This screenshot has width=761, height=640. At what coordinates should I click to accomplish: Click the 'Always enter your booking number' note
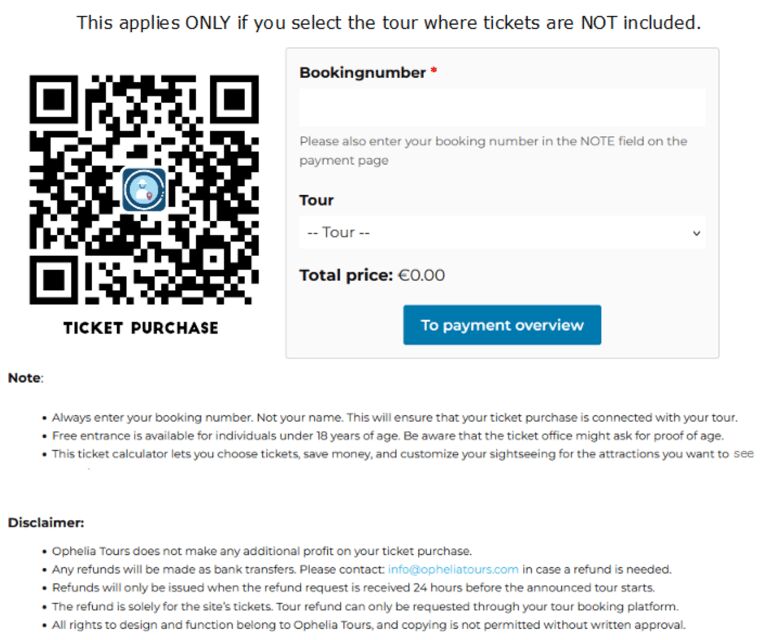(394, 417)
